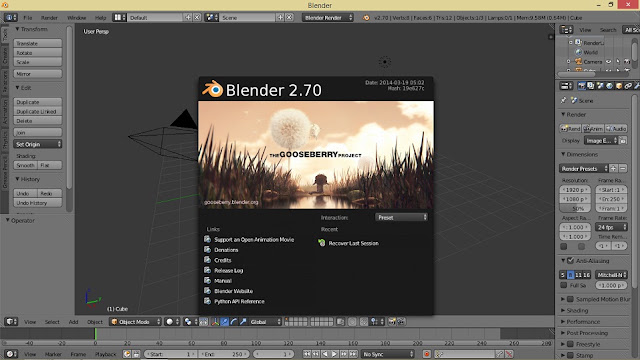Toggle Camera visibility eye in outliner
This screenshot has height=360, width=640.
608,62
